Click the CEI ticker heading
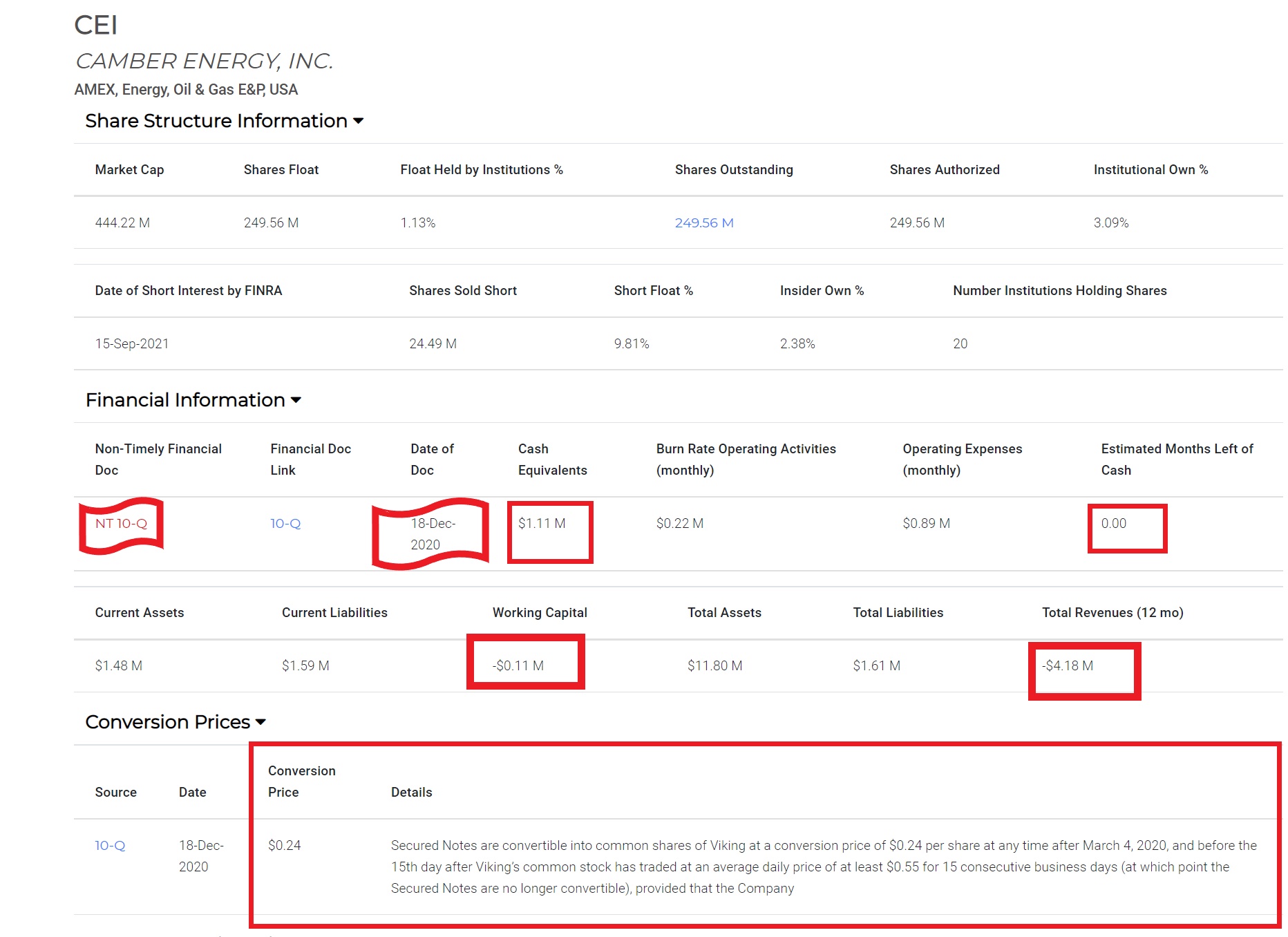The image size is (1288, 937). [x=96, y=26]
